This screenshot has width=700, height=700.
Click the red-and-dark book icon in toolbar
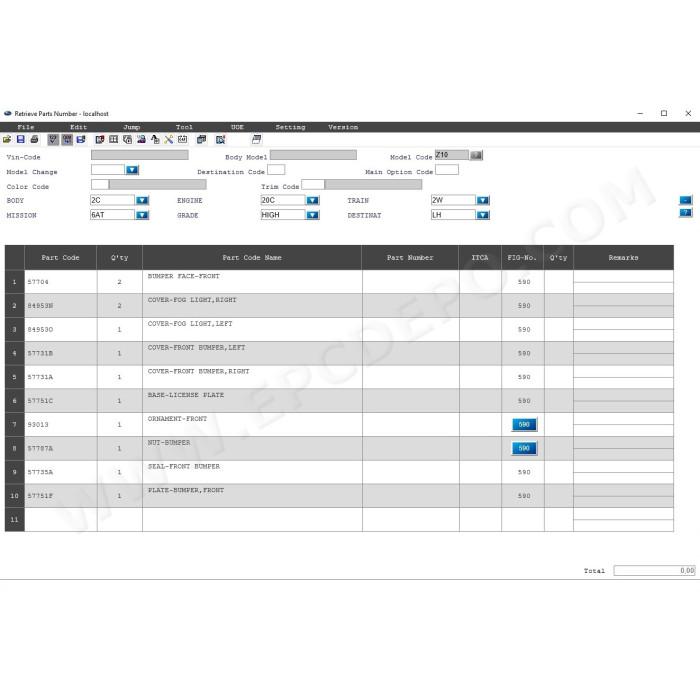pos(100,140)
